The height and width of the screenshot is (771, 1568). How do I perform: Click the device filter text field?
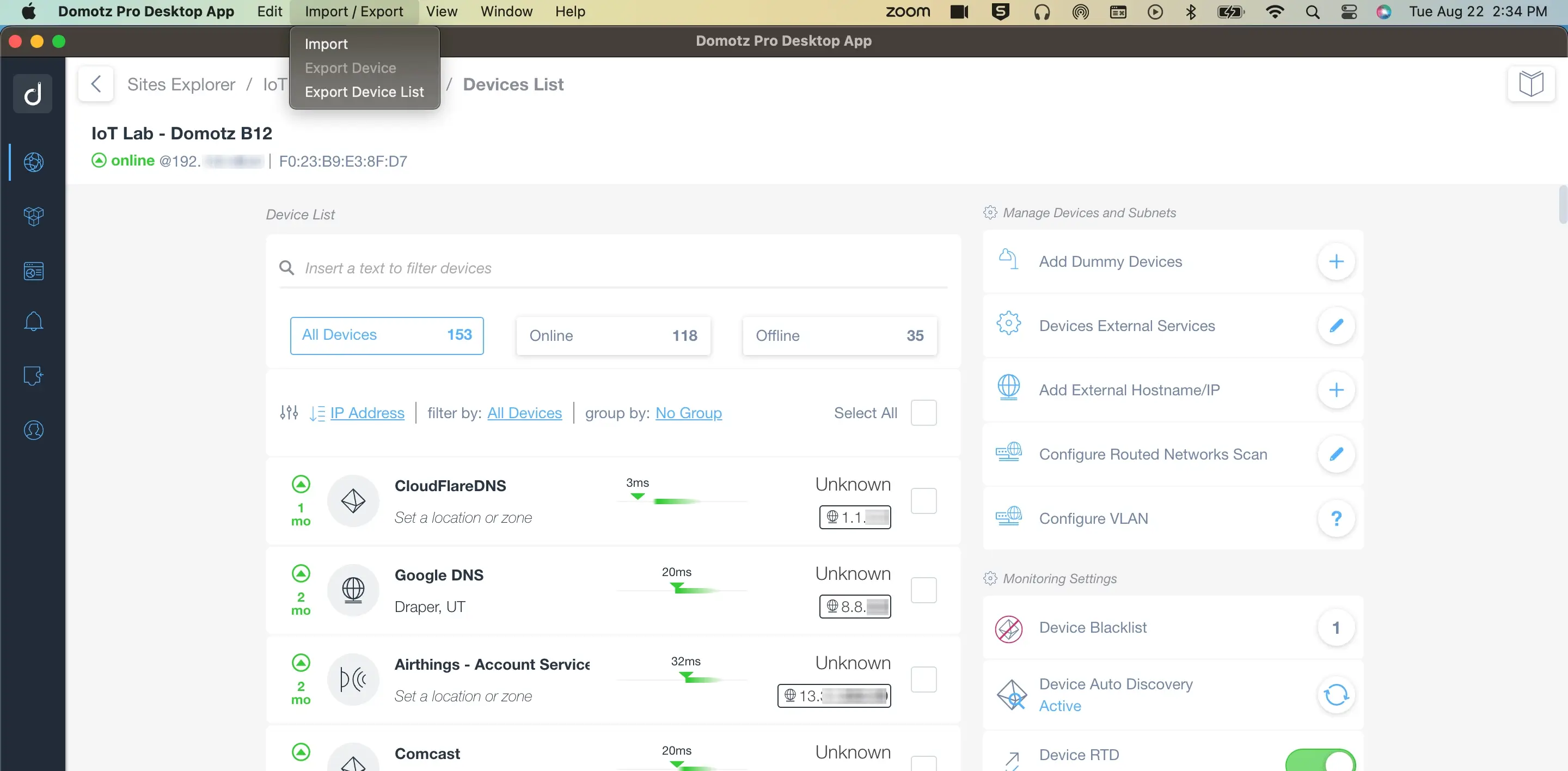pos(613,268)
